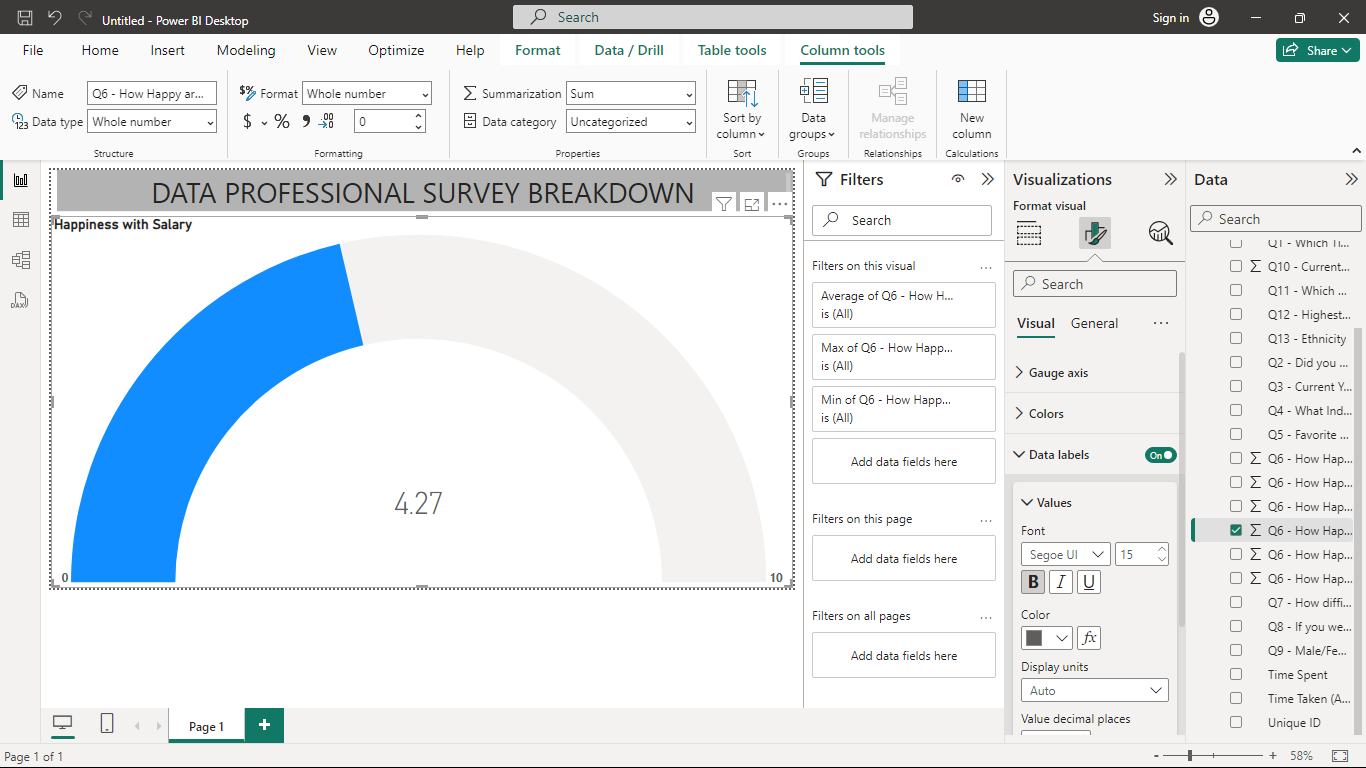Add a new page with plus button

point(264,725)
